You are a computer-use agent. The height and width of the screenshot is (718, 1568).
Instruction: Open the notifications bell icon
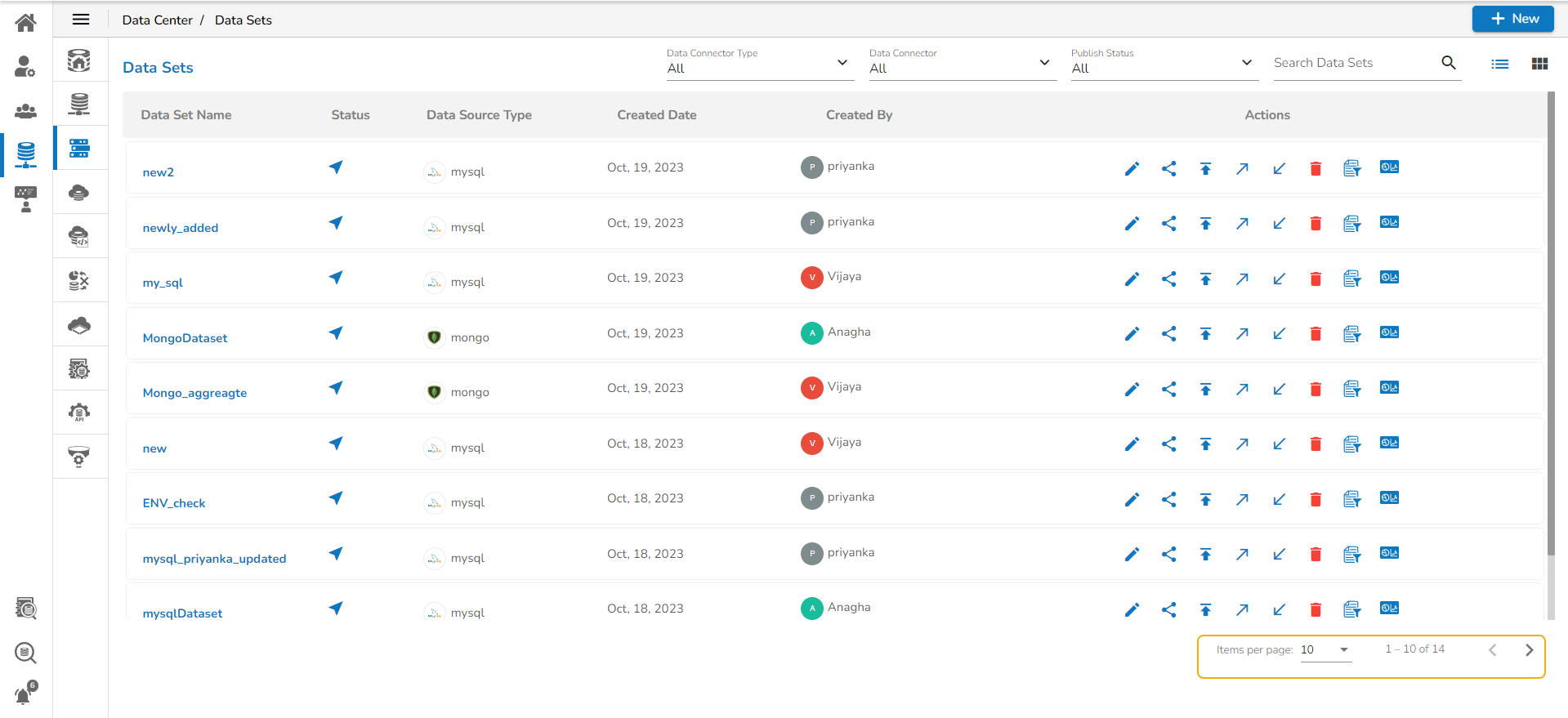25,693
